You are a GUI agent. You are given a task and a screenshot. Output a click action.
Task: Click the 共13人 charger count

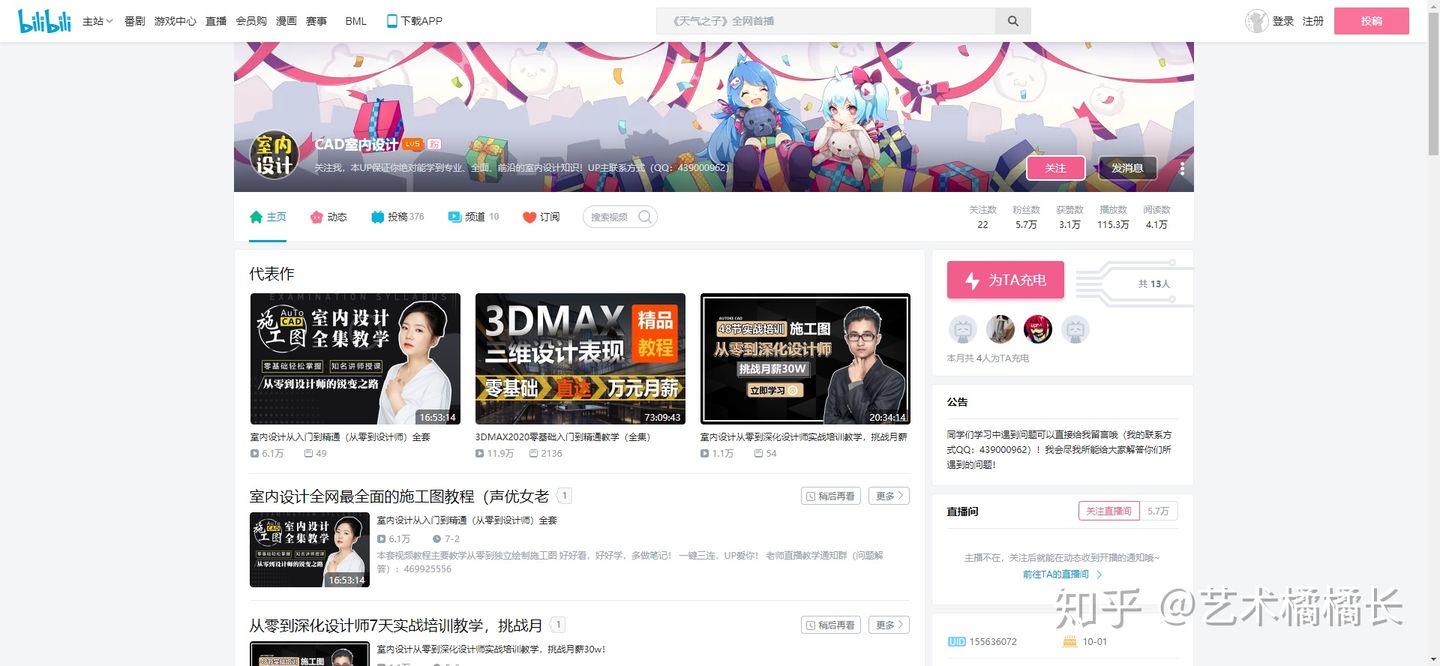click(1153, 284)
